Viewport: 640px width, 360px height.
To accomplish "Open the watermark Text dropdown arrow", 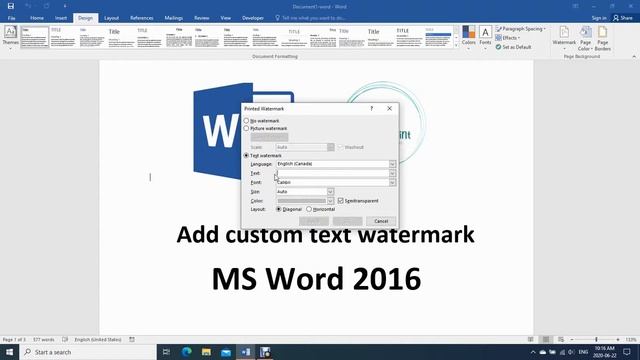I will click(392, 173).
